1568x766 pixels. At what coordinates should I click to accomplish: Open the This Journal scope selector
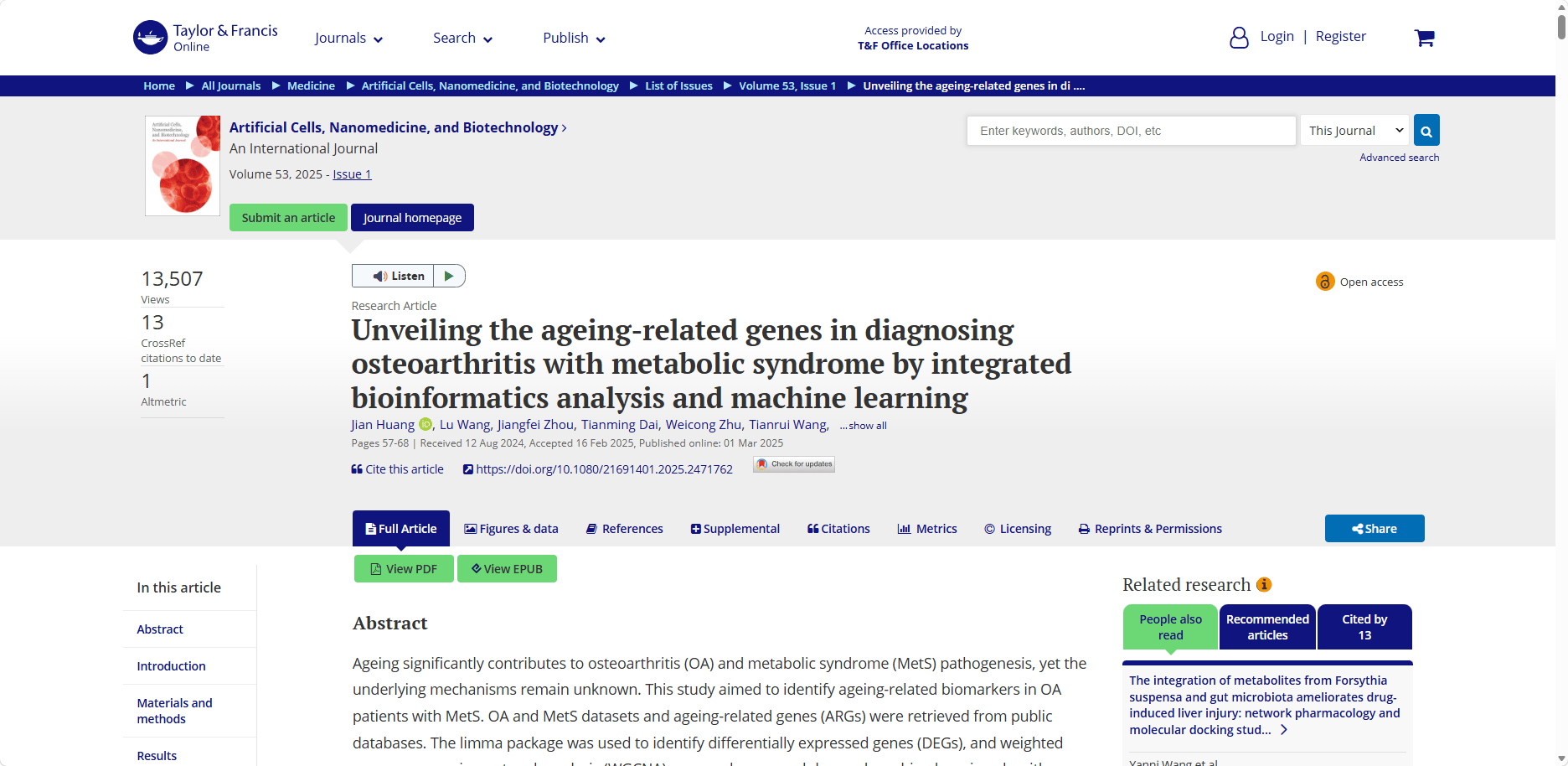[1354, 131]
